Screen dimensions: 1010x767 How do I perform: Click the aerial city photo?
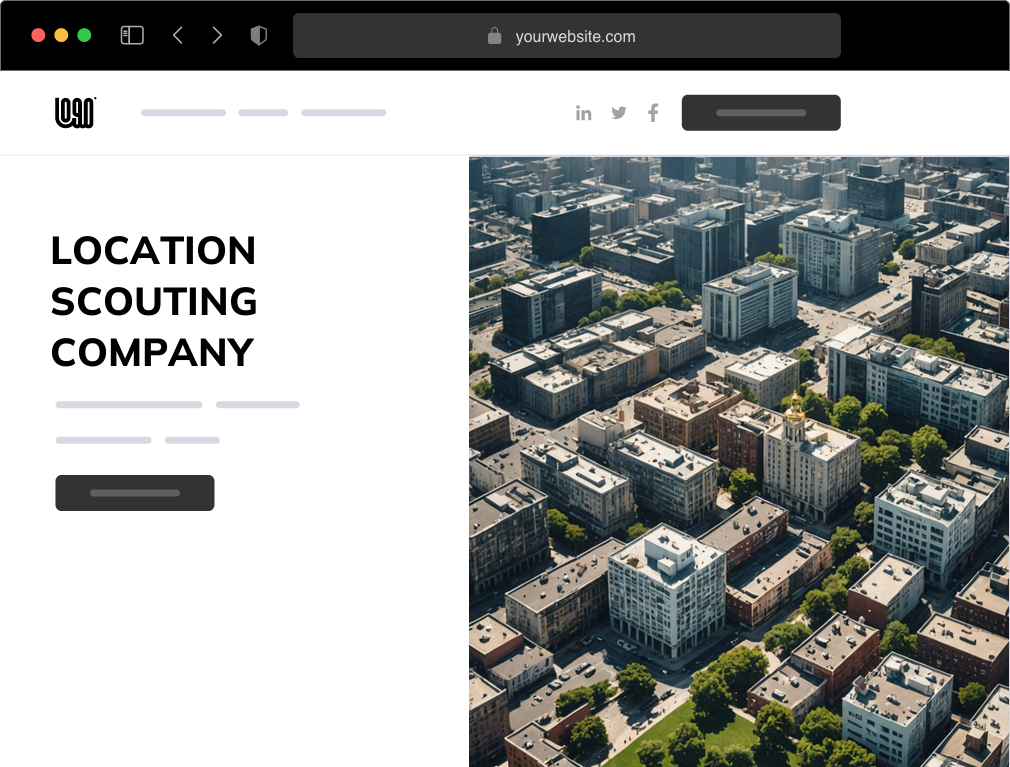[739, 462]
